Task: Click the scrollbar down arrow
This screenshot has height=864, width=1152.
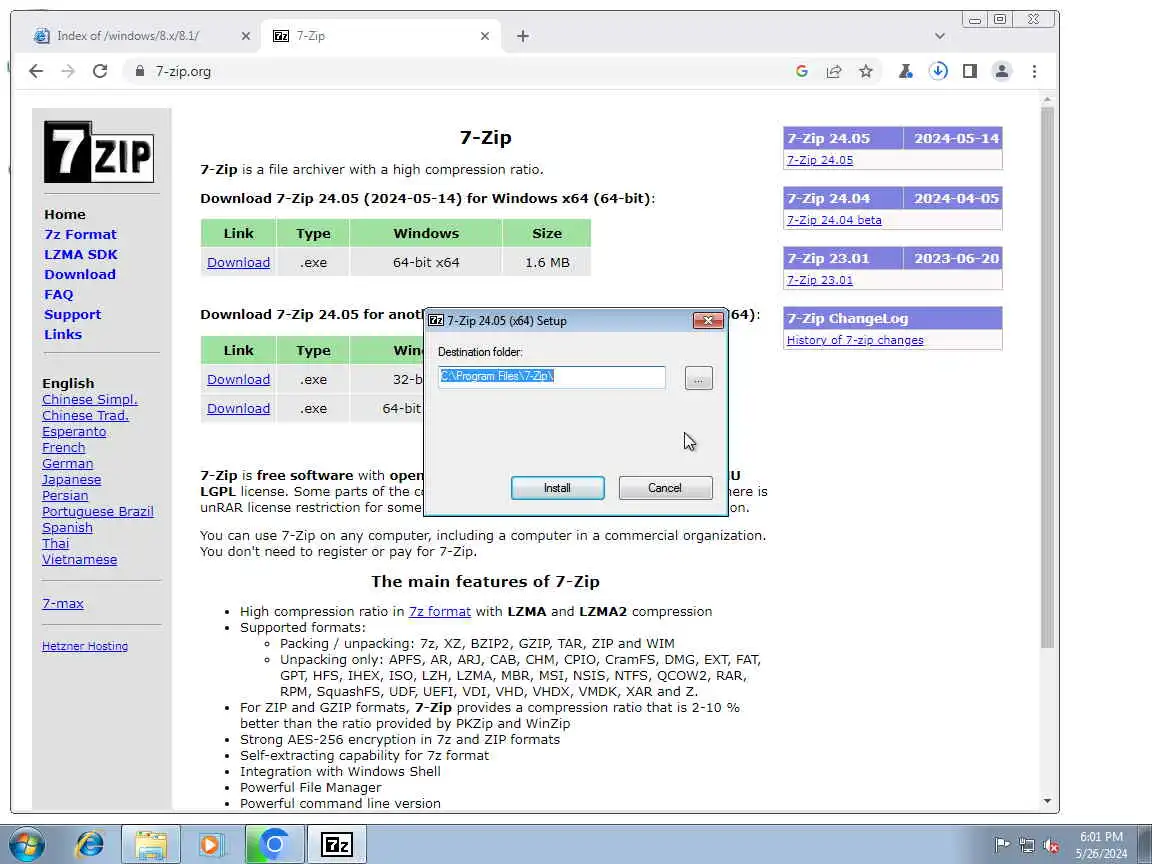Action: [1048, 802]
